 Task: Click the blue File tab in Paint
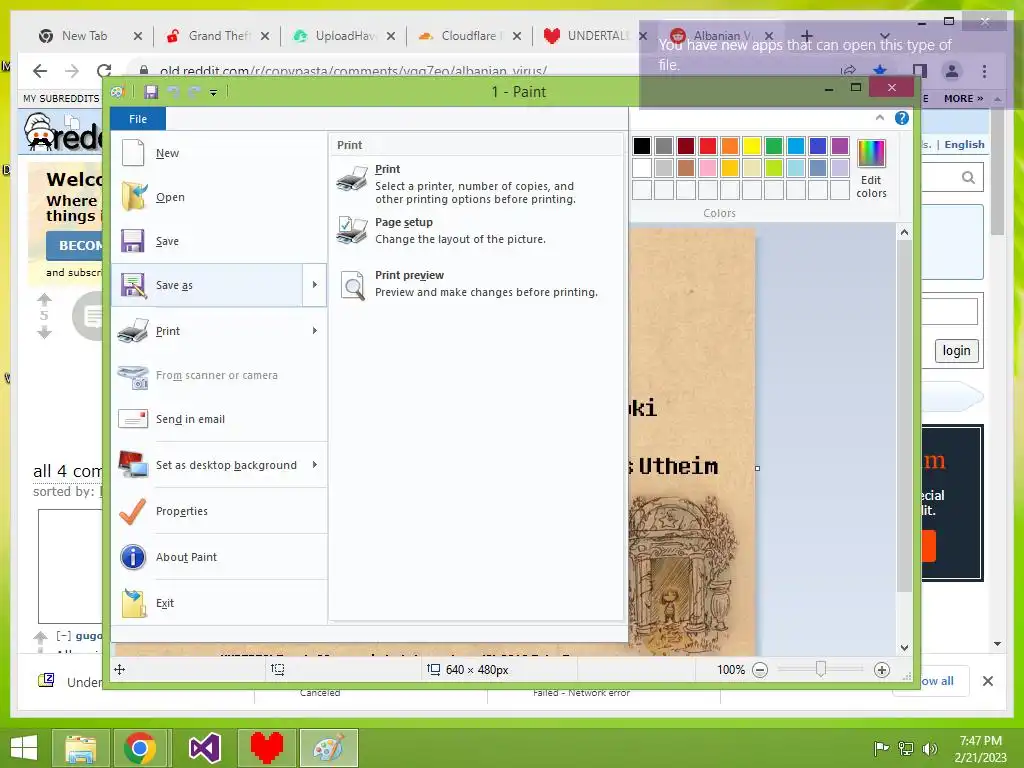138,119
